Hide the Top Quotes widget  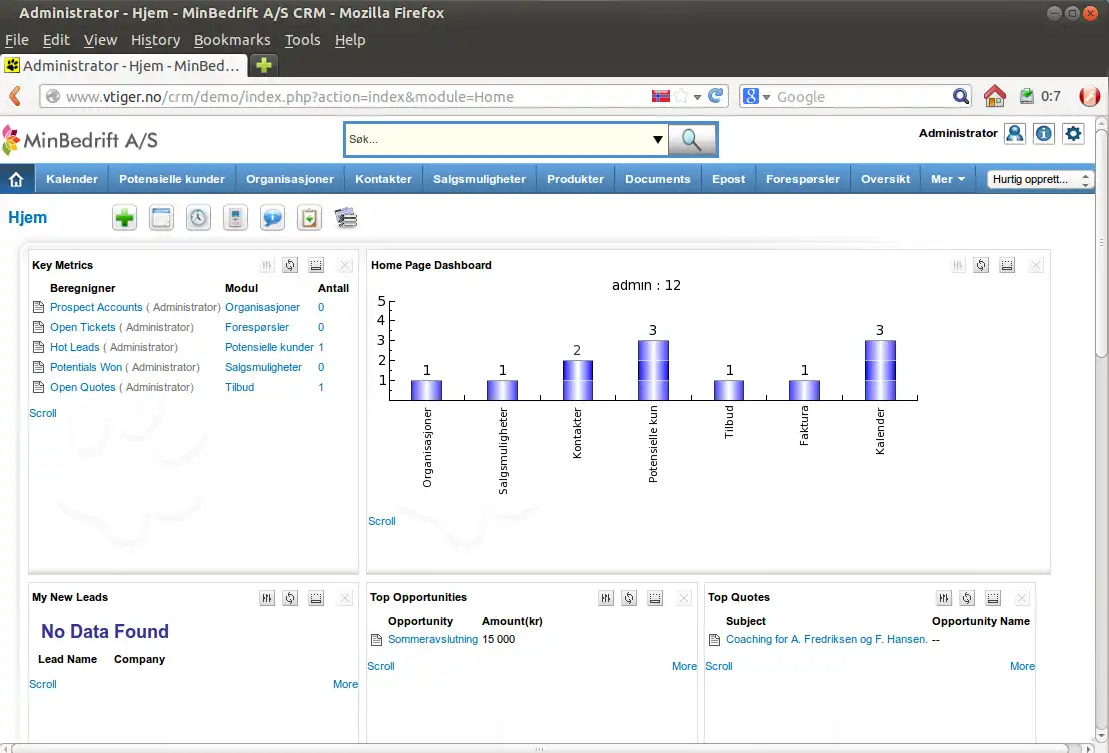pos(993,598)
